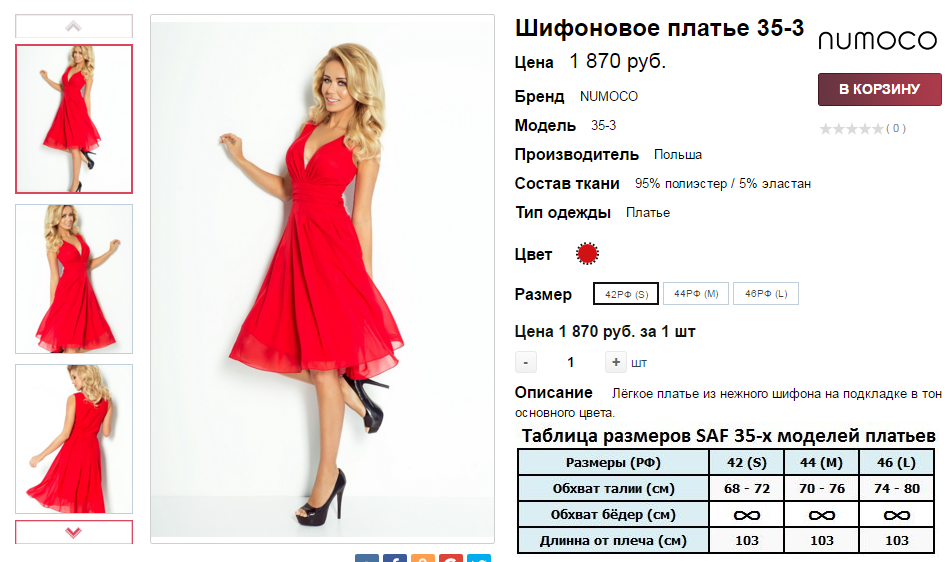Image resolution: width=945 pixels, height=562 pixels.
Task: Select size 44РФ (M)
Action: click(696, 293)
